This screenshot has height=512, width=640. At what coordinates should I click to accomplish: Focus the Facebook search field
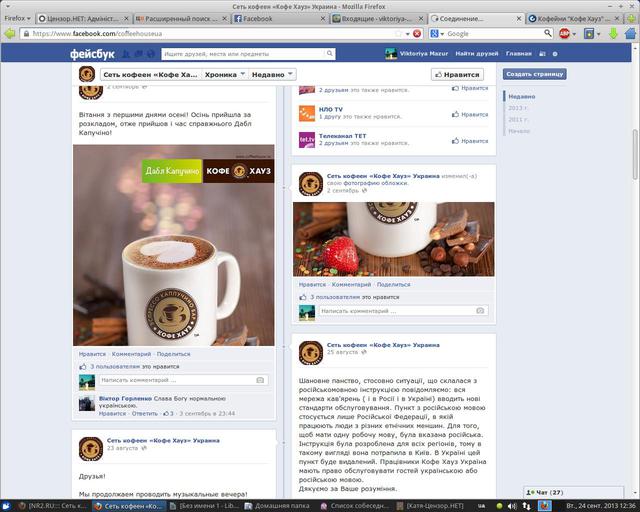(x=244, y=53)
